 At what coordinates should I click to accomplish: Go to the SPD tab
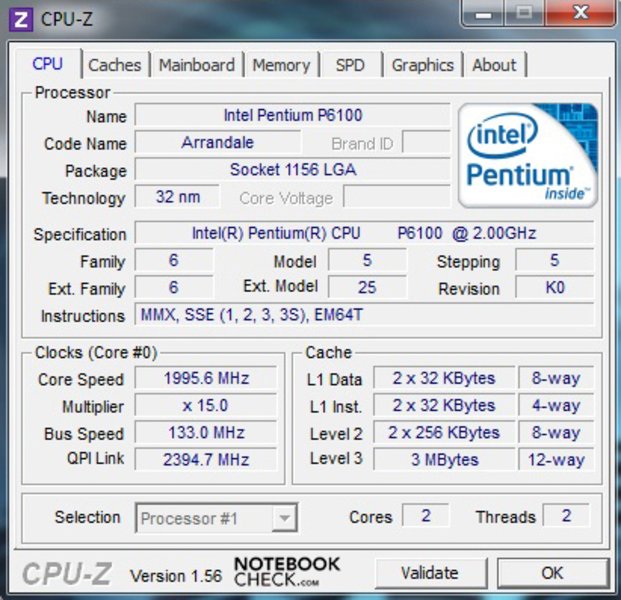350,65
